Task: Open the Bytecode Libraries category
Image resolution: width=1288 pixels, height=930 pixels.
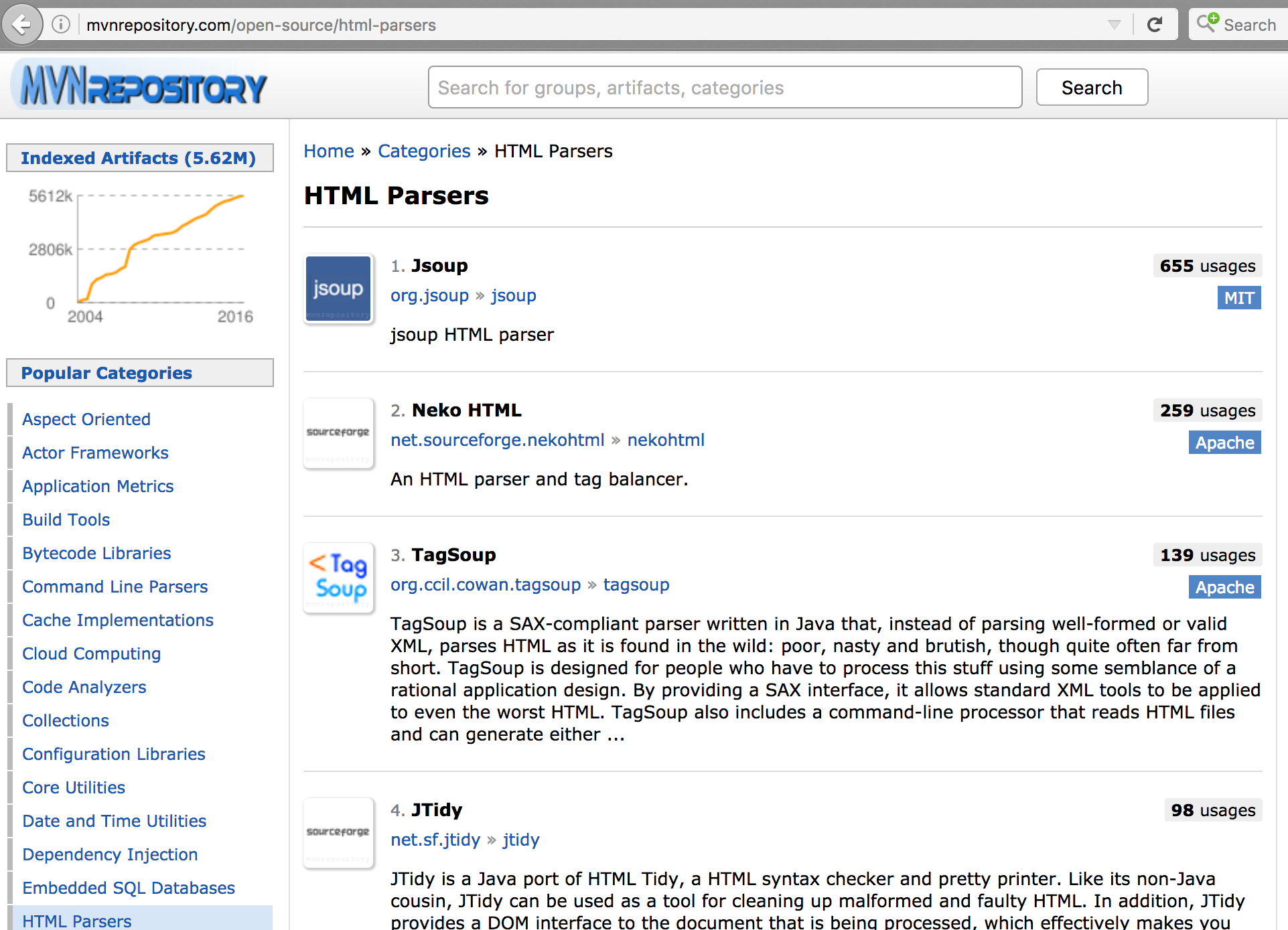Action: pos(96,553)
